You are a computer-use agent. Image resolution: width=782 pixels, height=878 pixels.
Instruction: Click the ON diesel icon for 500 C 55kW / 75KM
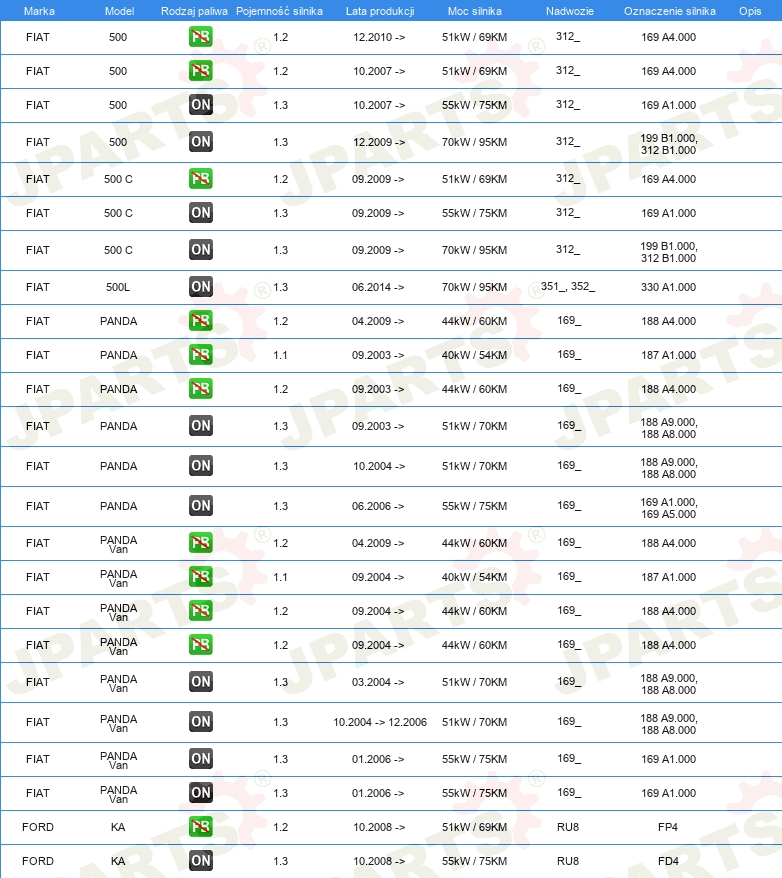(200, 213)
